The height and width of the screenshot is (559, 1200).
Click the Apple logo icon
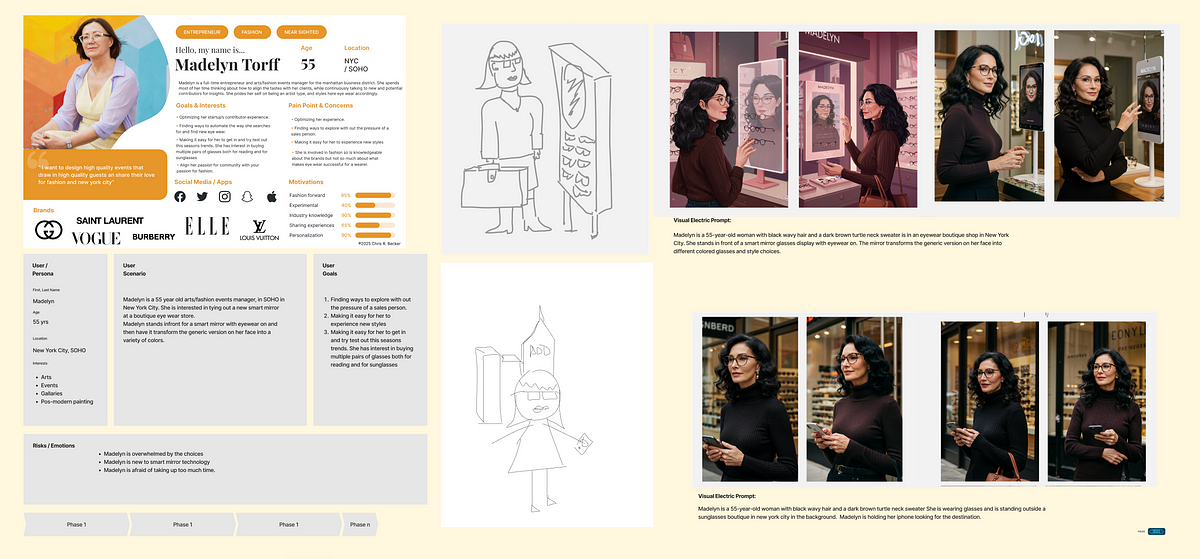[270, 197]
